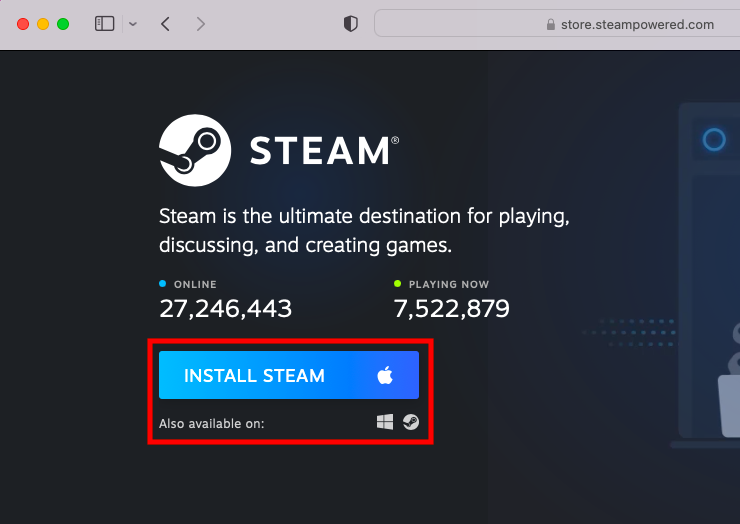Click the large Steam logo circle

click(195, 150)
